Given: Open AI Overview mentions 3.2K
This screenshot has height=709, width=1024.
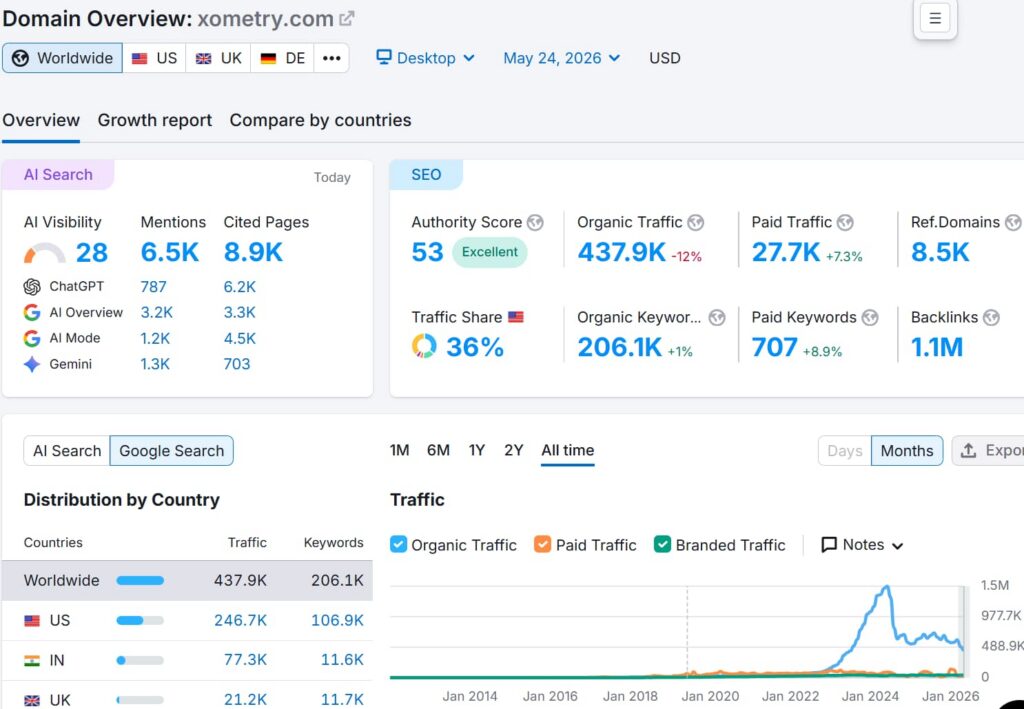Looking at the screenshot, I should pyautogui.click(x=157, y=313).
